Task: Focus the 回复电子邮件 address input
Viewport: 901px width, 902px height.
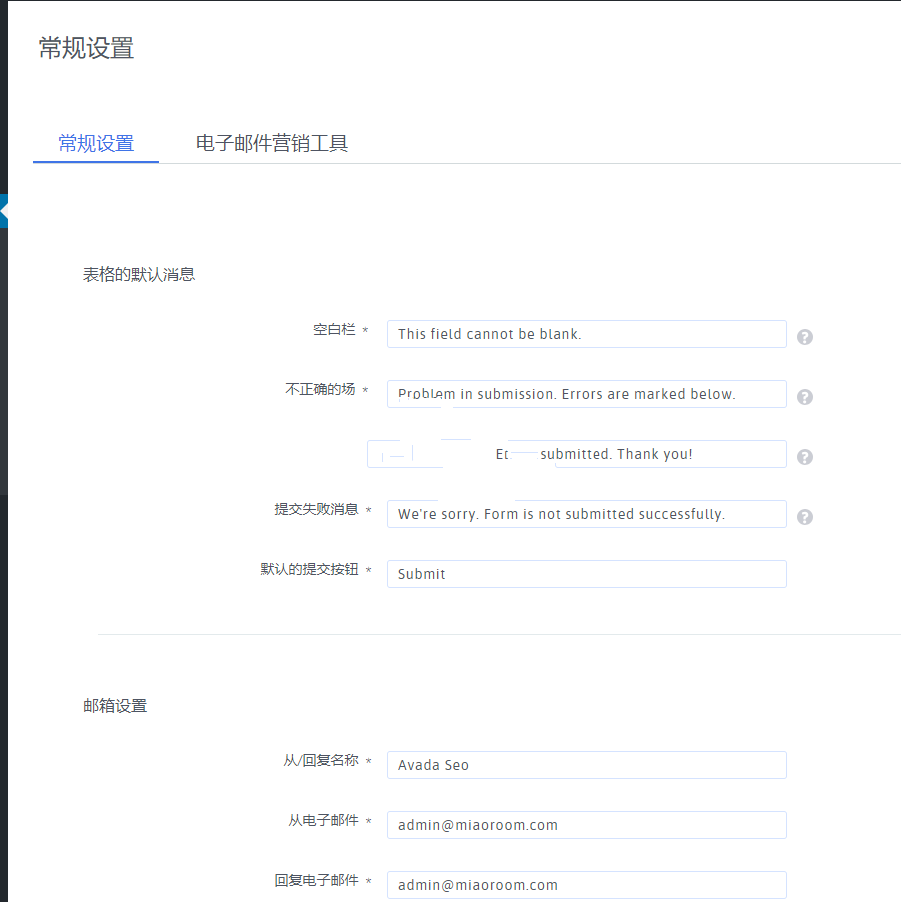Action: [586, 885]
